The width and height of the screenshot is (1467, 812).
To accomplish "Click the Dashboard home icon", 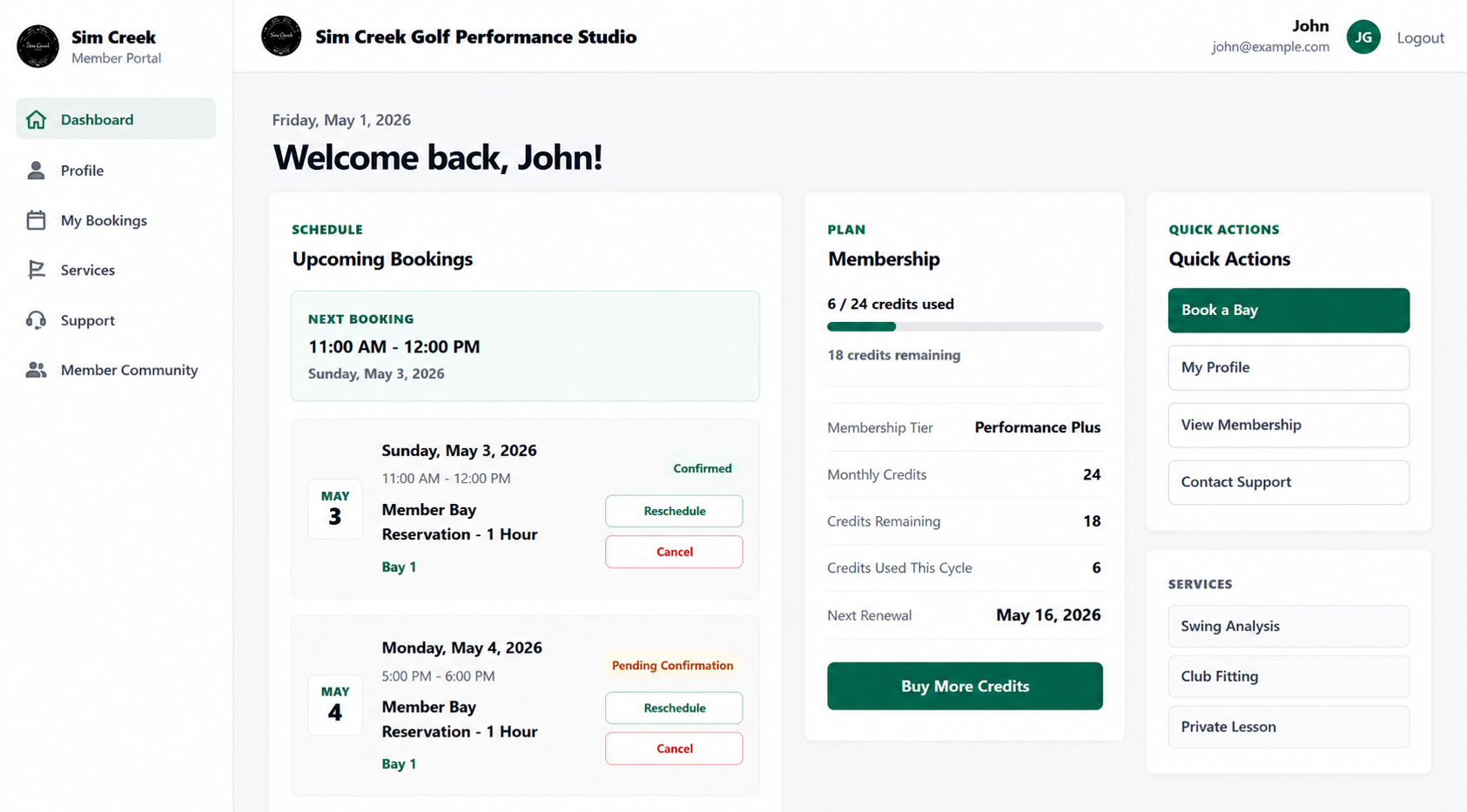I will 36,119.
